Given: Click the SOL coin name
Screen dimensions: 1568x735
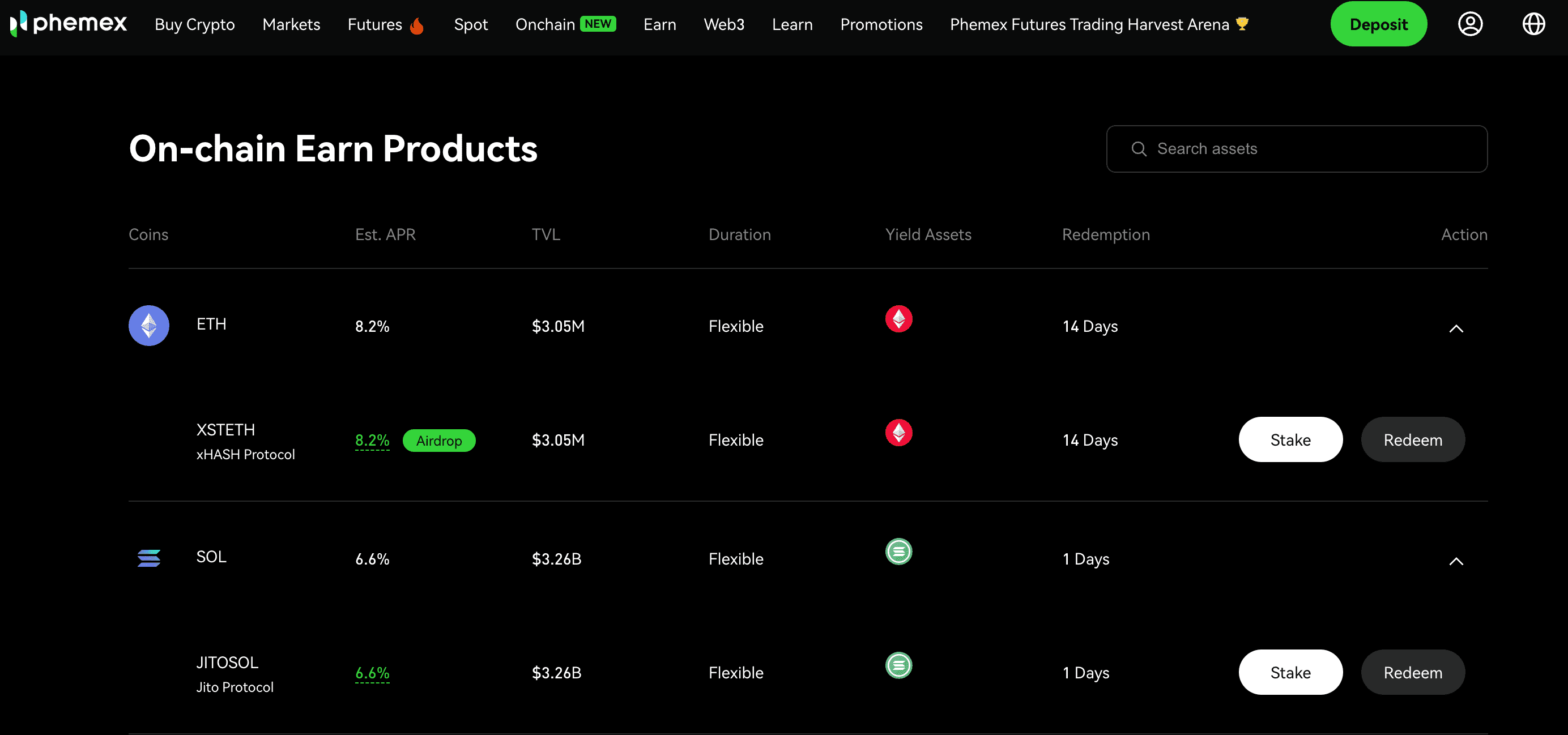Looking at the screenshot, I should click(211, 557).
